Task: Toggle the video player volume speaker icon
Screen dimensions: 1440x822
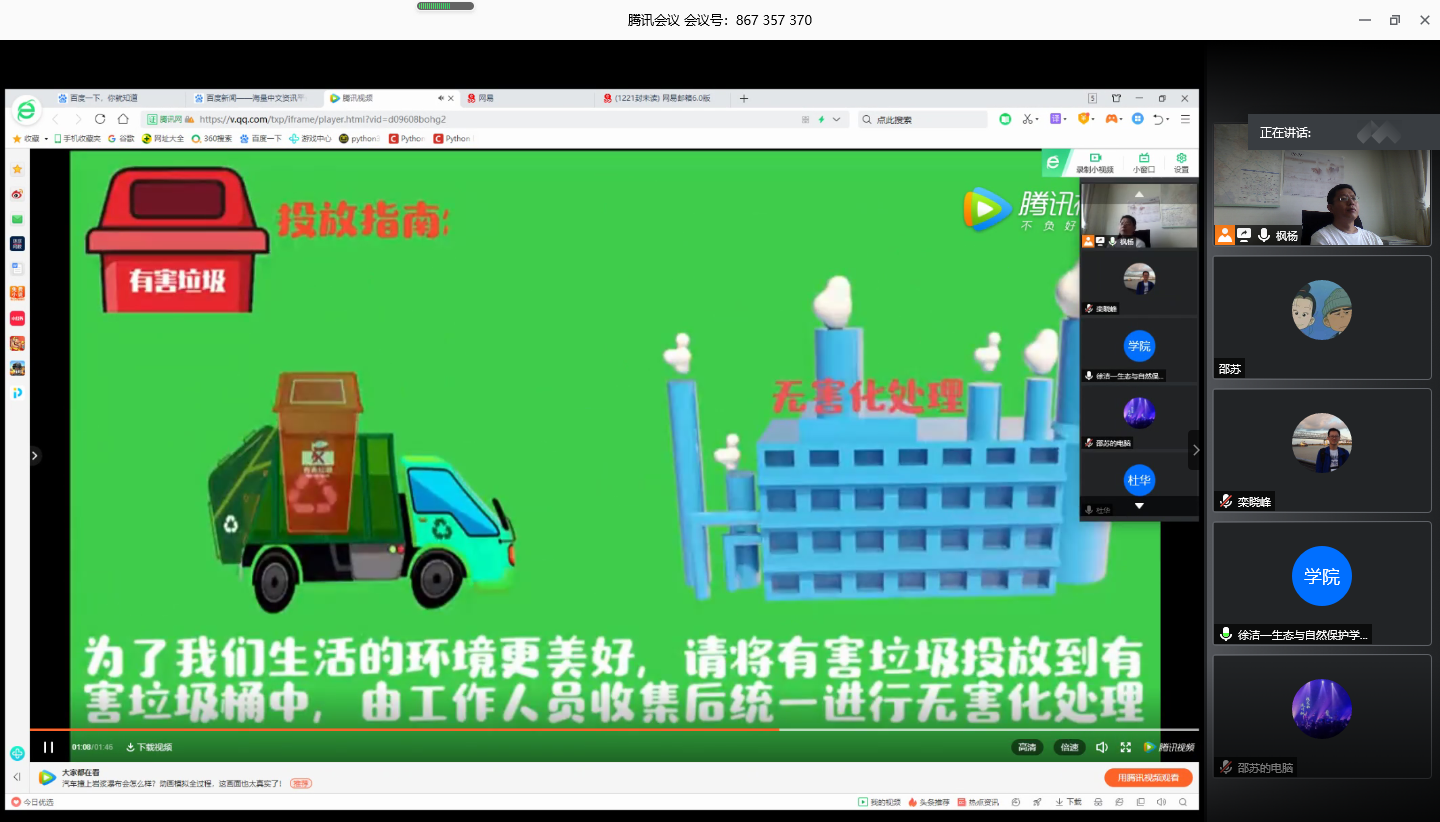Action: click(1101, 747)
